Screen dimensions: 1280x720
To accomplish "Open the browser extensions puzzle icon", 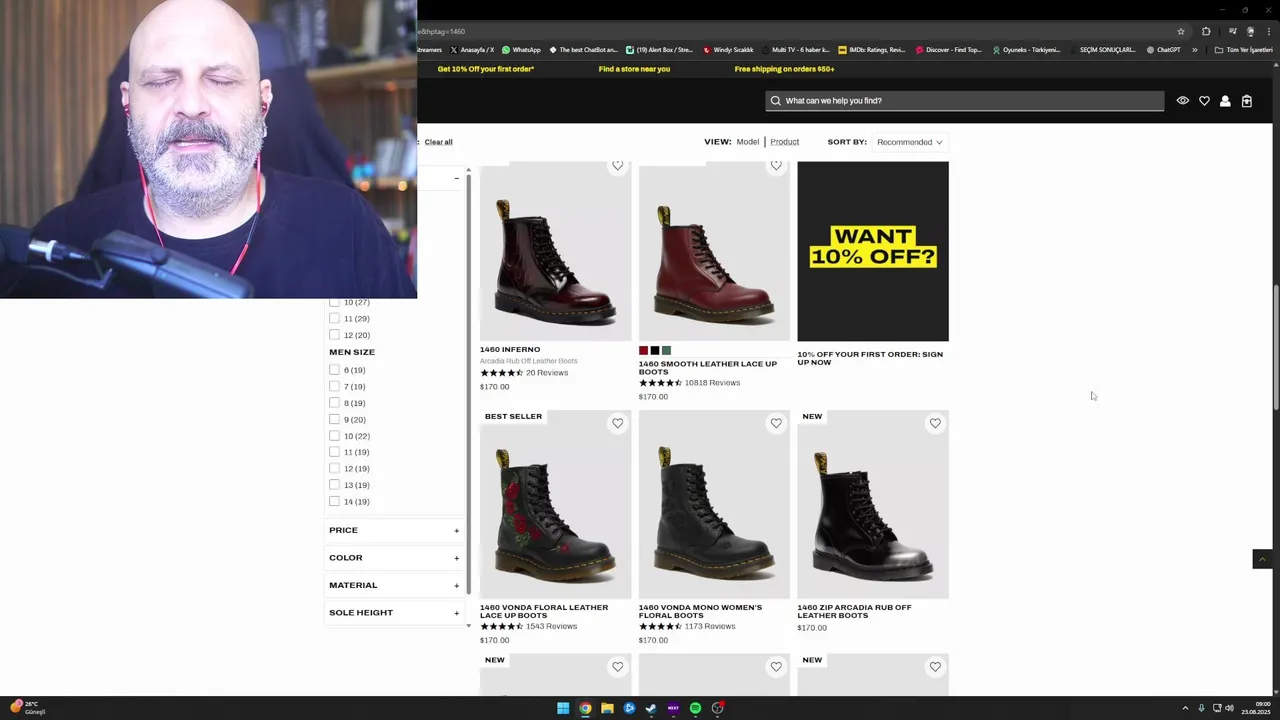I will coord(1206,31).
